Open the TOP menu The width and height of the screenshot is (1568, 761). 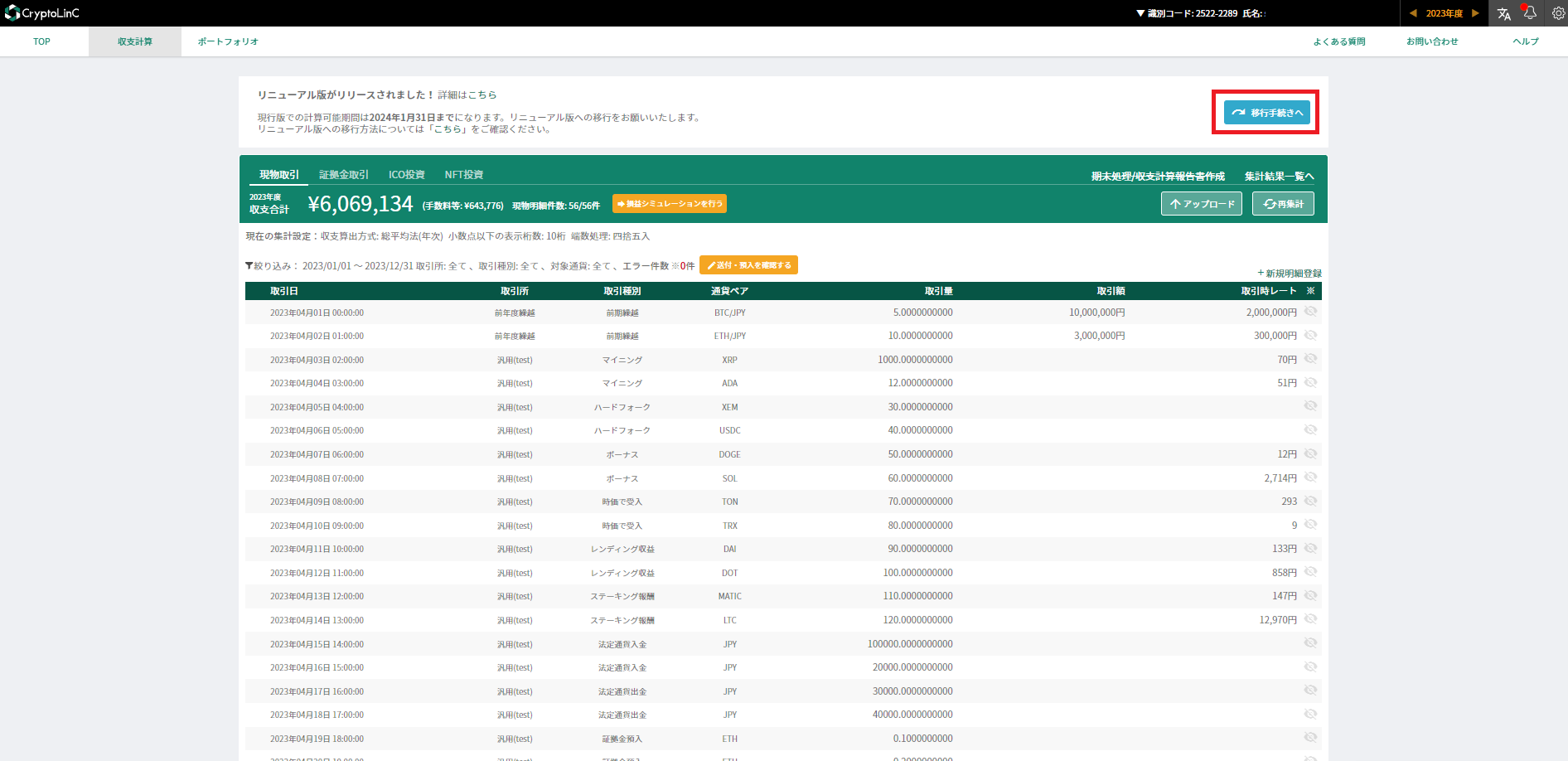coord(41,41)
